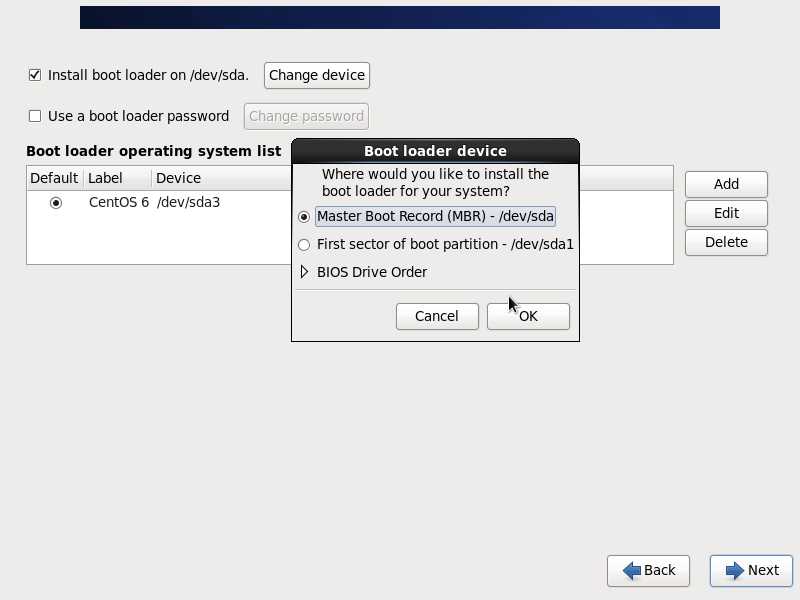Sort by the Label column header
Viewport: 800px width, 600px height.
click(118, 178)
